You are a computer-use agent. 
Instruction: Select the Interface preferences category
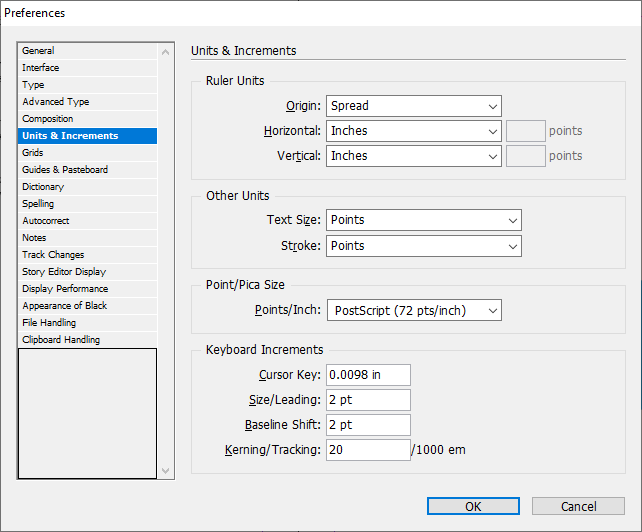click(87, 68)
